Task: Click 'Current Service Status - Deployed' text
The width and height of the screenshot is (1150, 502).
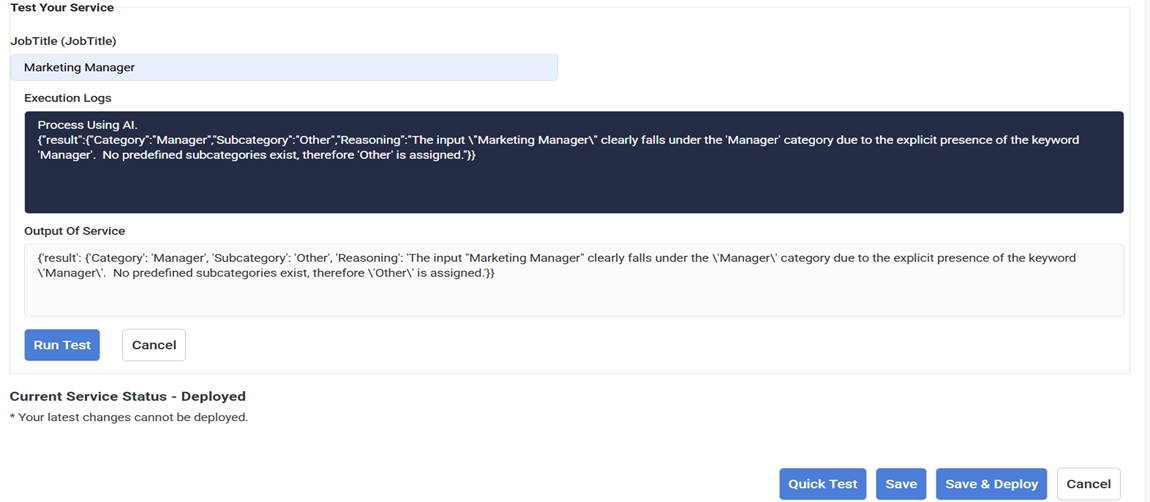Action: [127, 396]
